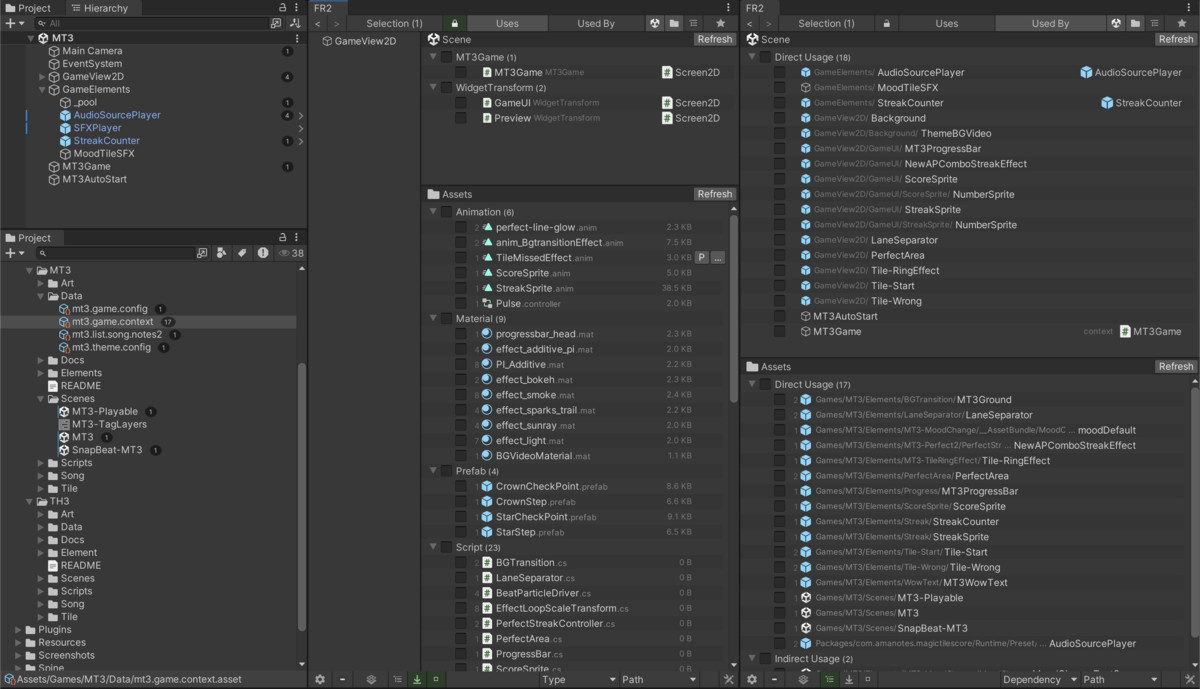The height and width of the screenshot is (689, 1200).
Task: Click the settings gear at the left FR2 bottom bar
Action: pos(320,680)
